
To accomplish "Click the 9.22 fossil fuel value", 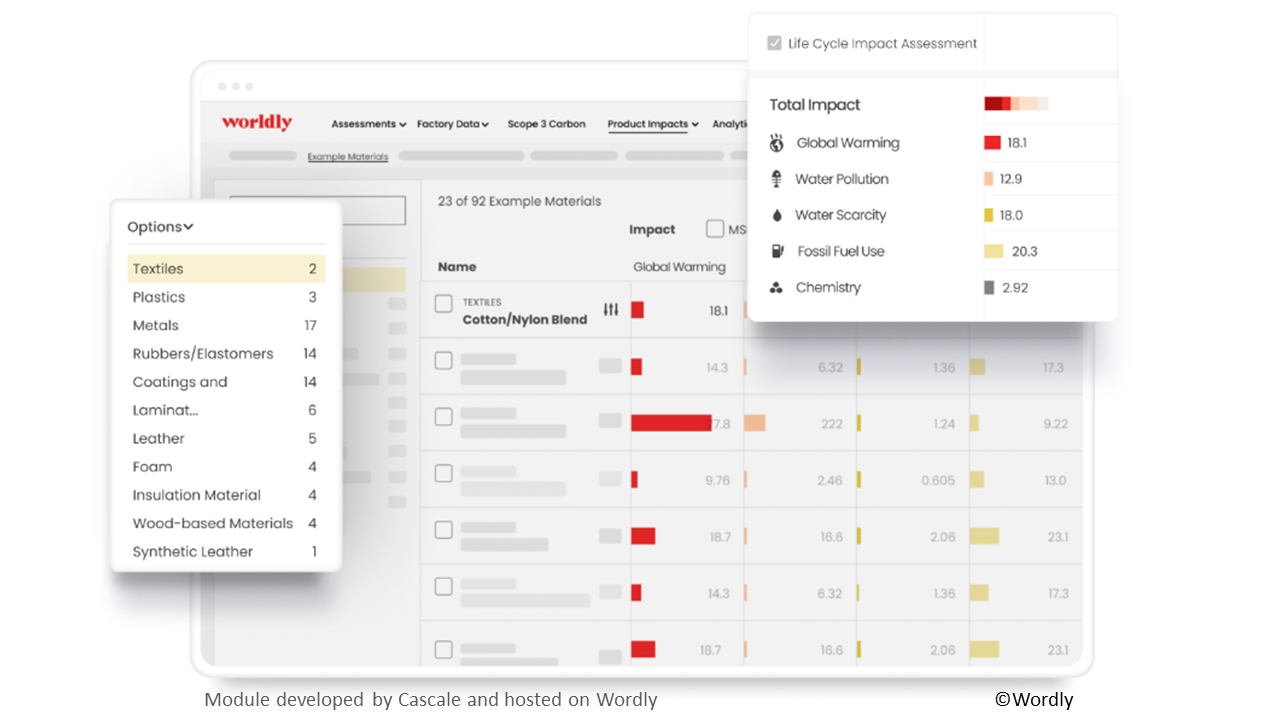I will pyautogui.click(x=1056, y=424).
